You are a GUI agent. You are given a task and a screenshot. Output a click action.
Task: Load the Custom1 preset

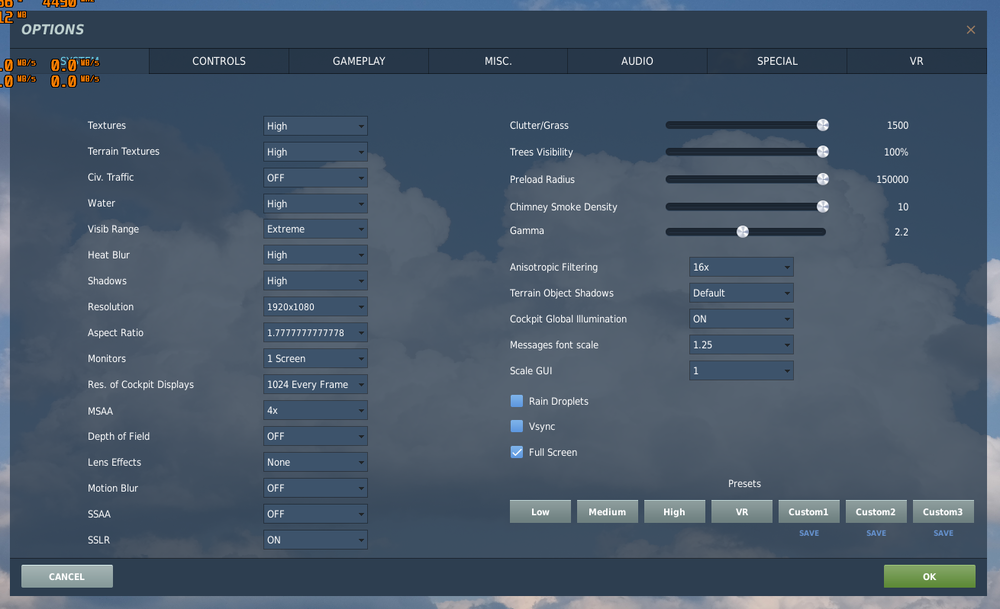[809, 511]
